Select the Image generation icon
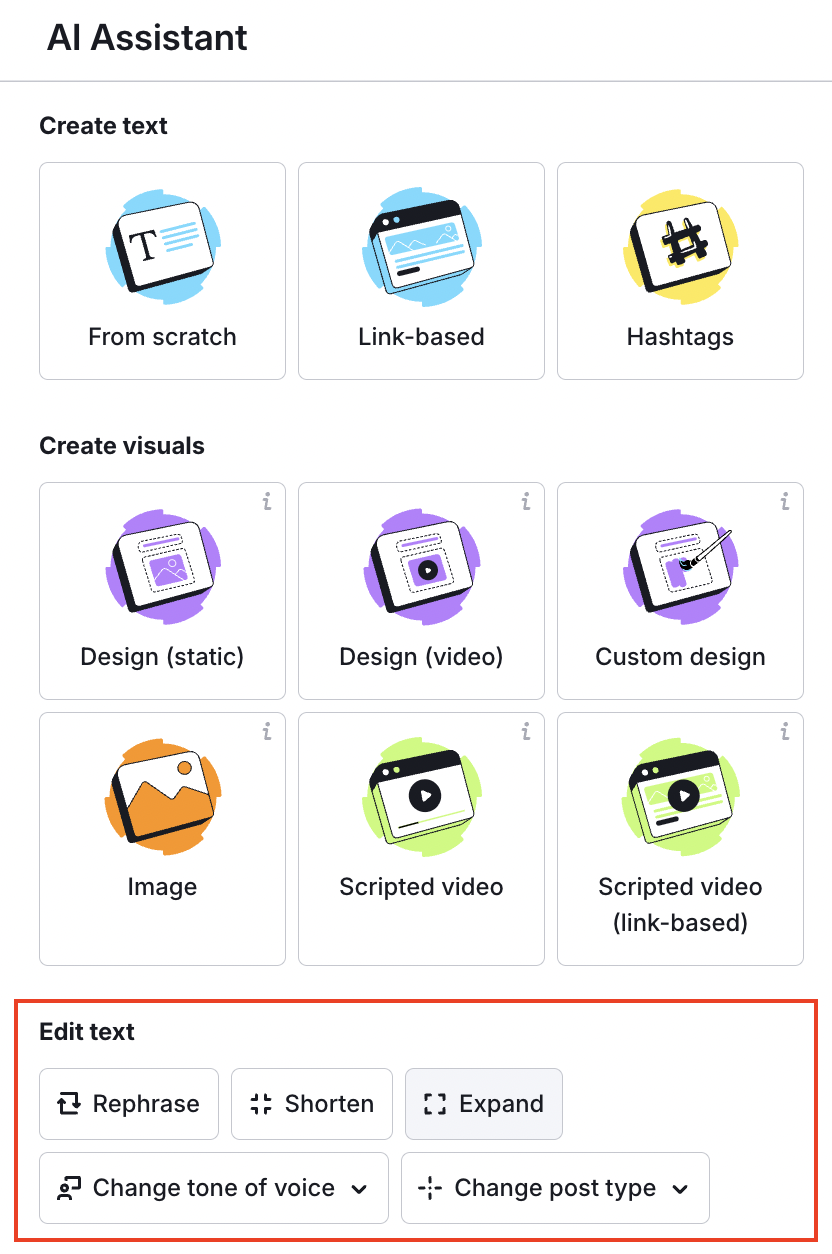The image size is (832, 1254). pos(162,796)
